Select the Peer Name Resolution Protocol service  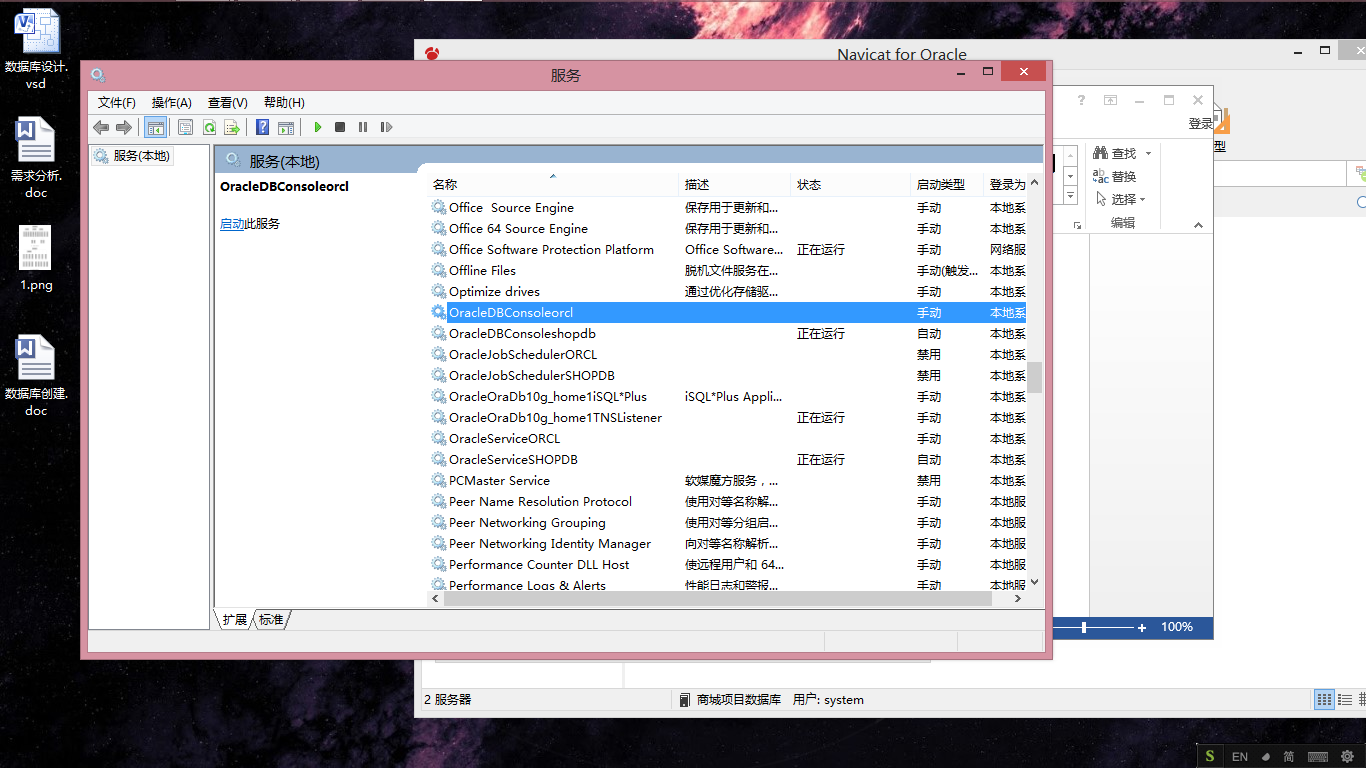coord(728,501)
